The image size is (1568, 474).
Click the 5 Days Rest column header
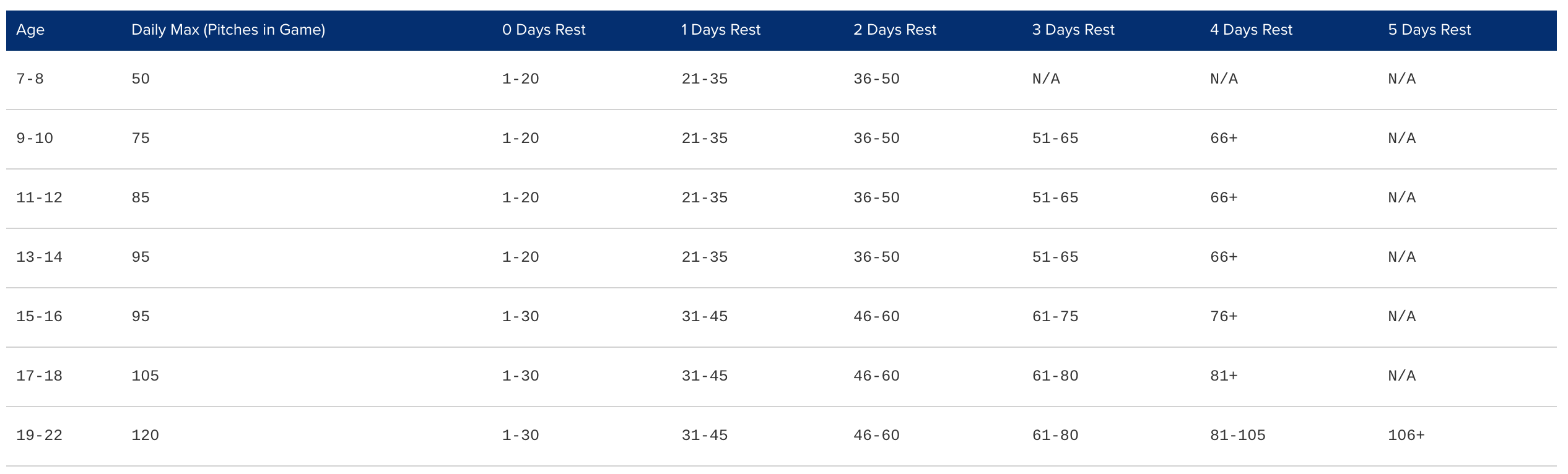1429,30
